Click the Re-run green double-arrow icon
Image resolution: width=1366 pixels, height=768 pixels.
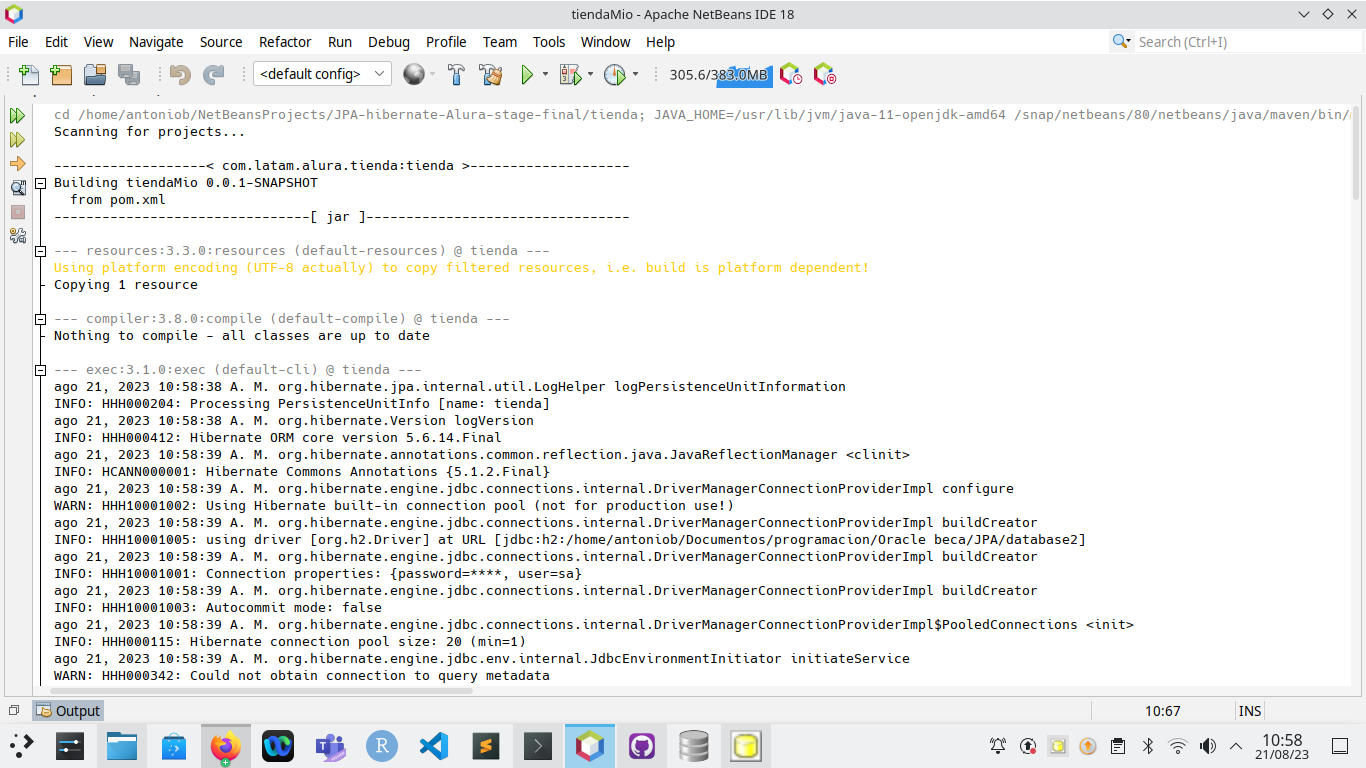pos(17,115)
